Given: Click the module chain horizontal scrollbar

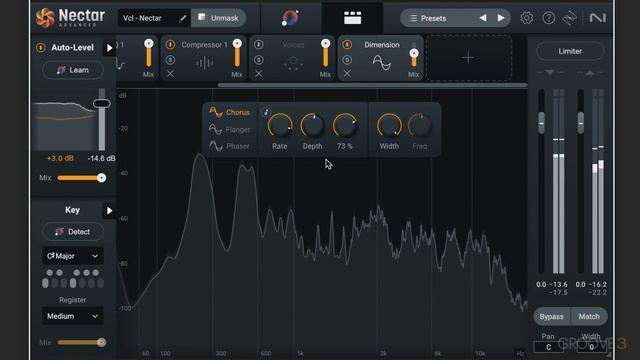Looking at the screenshot, I should 372,85.
